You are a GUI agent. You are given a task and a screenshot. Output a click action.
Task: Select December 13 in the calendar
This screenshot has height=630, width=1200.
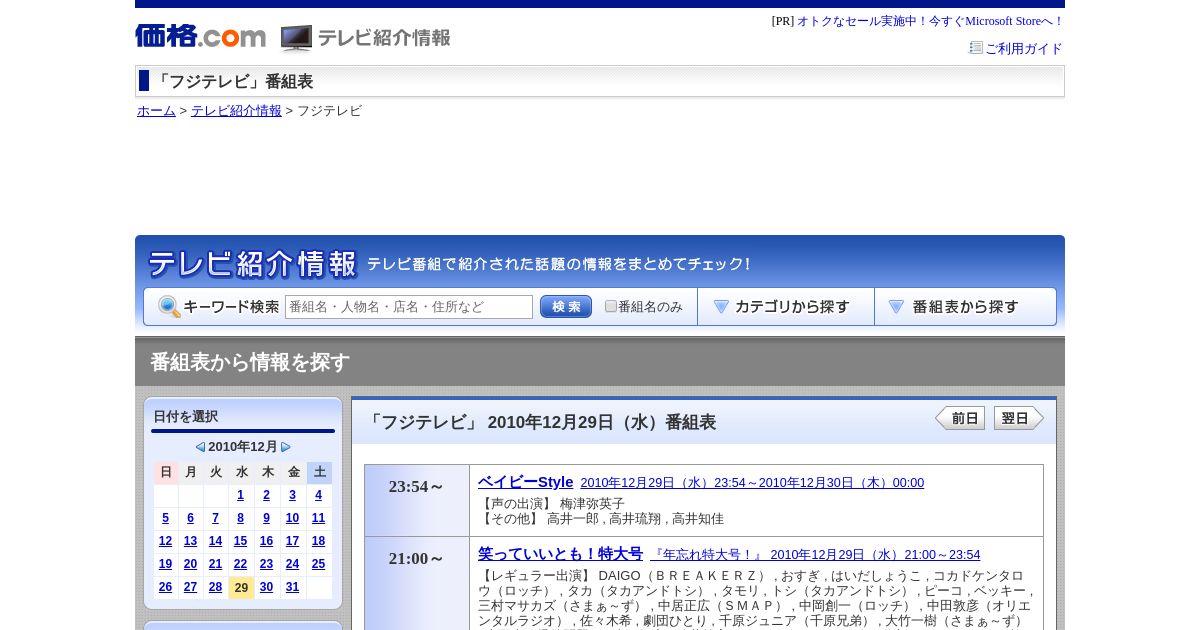[190, 541]
